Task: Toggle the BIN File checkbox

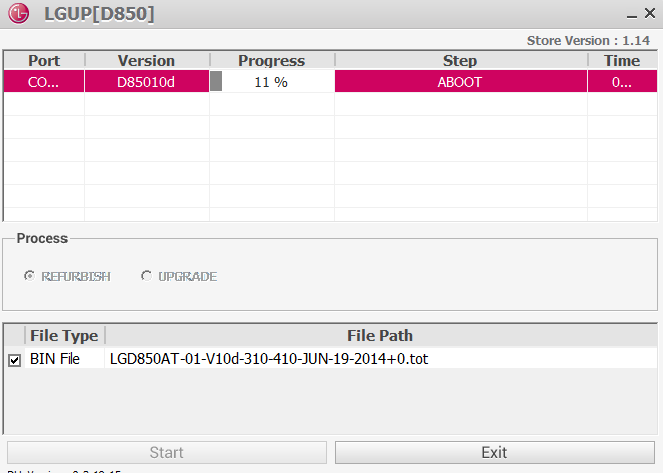Action: [14, 360]
